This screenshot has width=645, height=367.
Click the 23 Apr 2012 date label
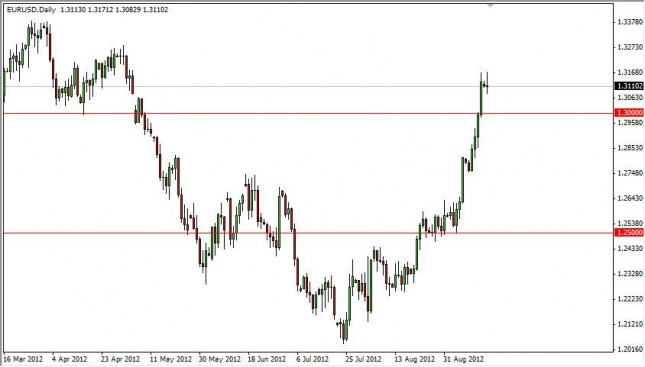pos(121,359)
